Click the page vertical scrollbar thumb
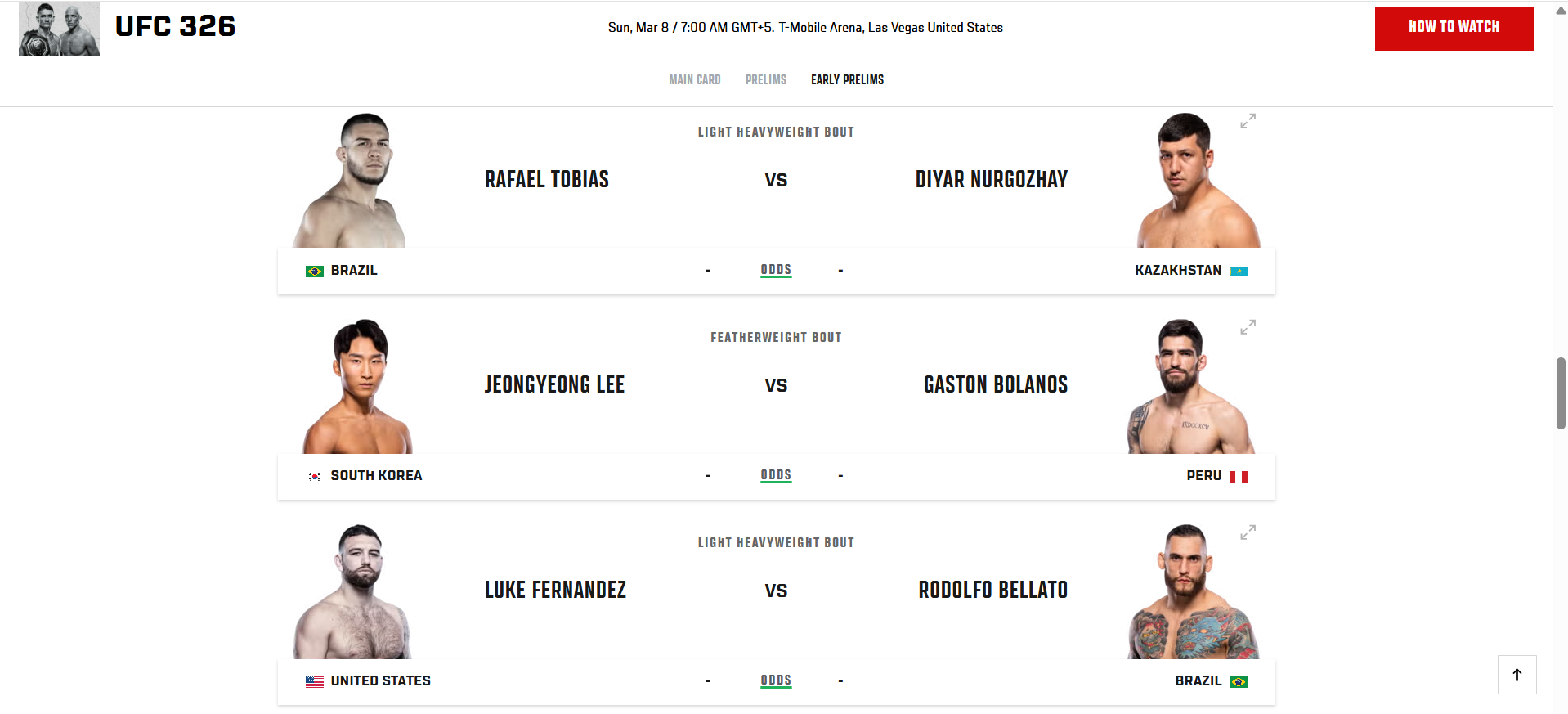The width and height of the screenshot is (1568, 714). (x=1560, y=393)
